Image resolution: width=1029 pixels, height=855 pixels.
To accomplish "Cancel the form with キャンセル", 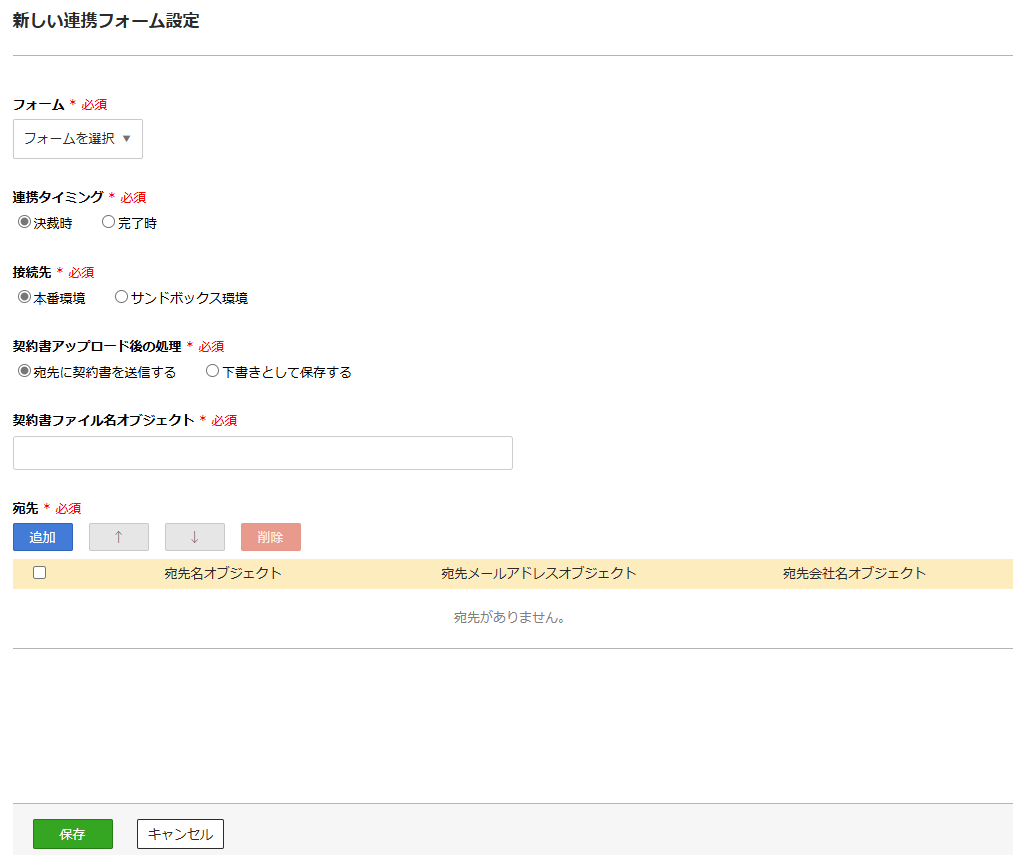I will pos(180,833).
